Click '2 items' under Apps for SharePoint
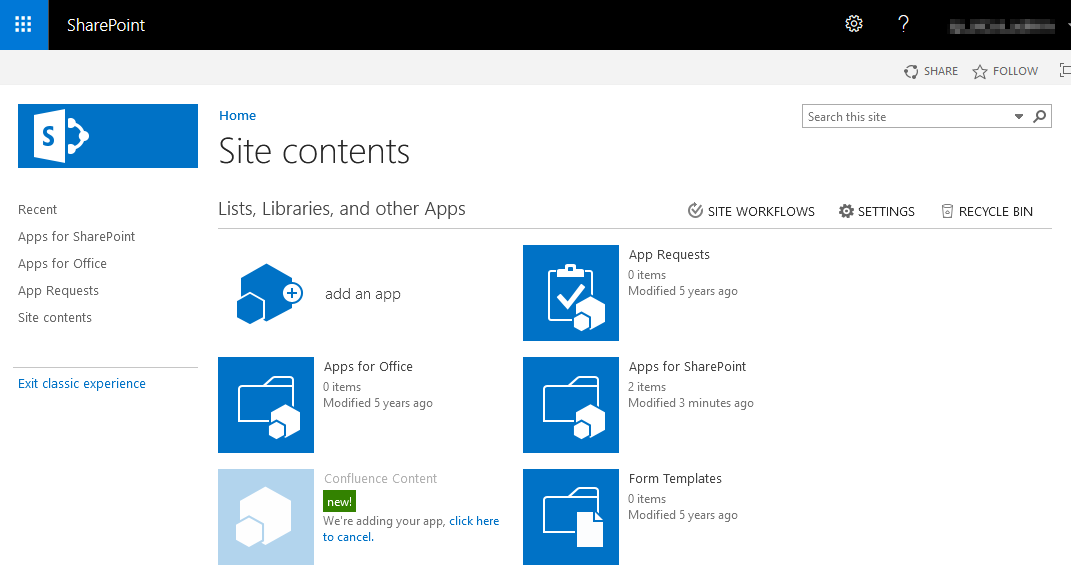 [x=647, y=387]
